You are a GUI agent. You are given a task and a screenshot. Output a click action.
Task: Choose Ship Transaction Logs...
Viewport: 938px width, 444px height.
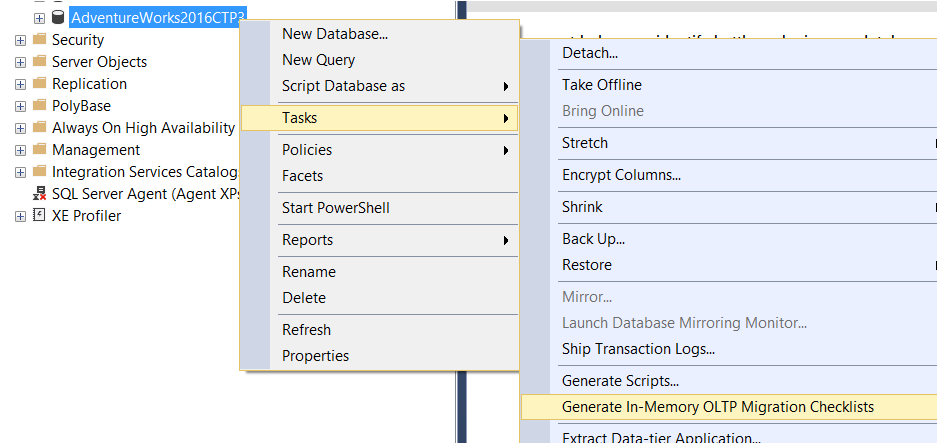click(x=729, y=349)
